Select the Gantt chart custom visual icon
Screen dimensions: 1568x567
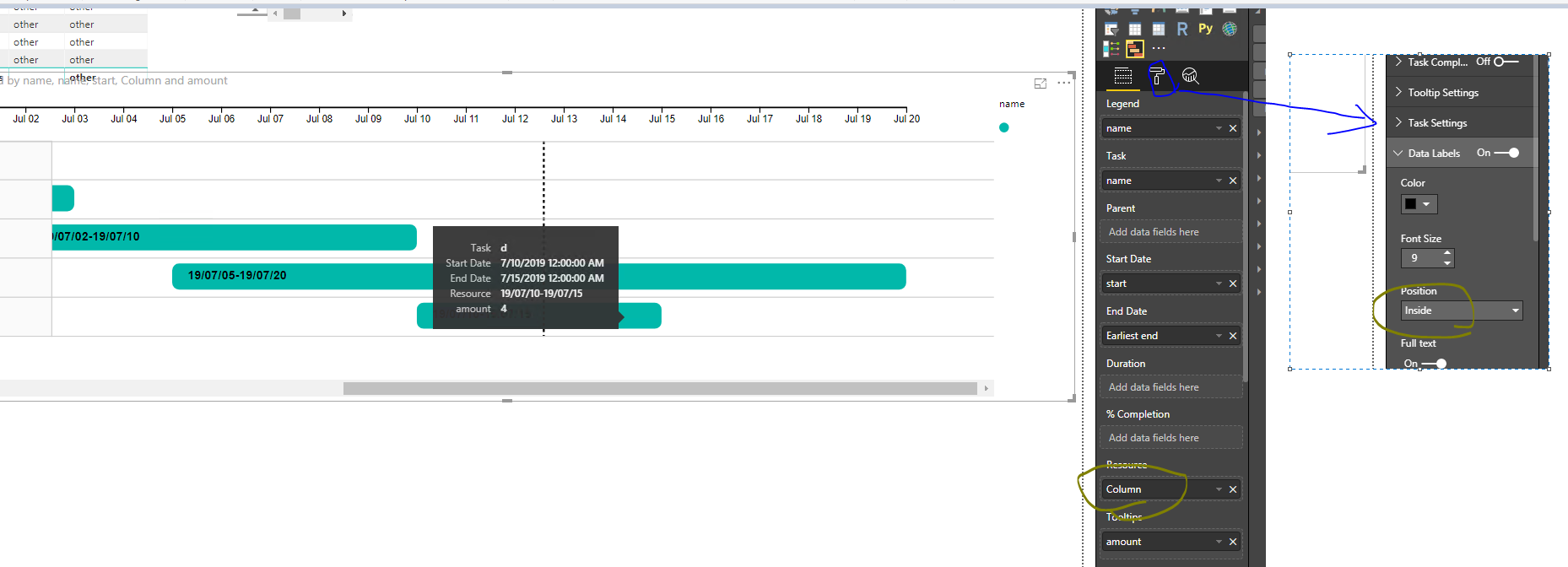coord(1135,49)
